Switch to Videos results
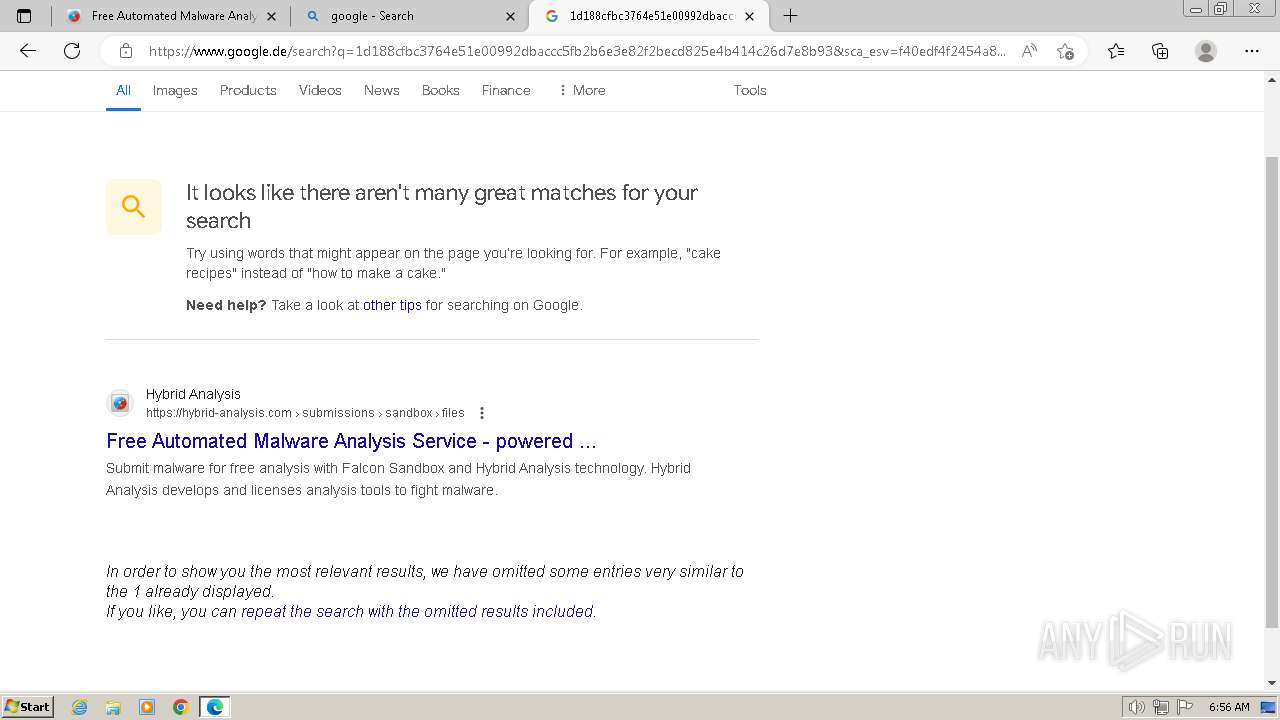The width and height of the screenshot is (1280, 720). click(x=320, y=90)
